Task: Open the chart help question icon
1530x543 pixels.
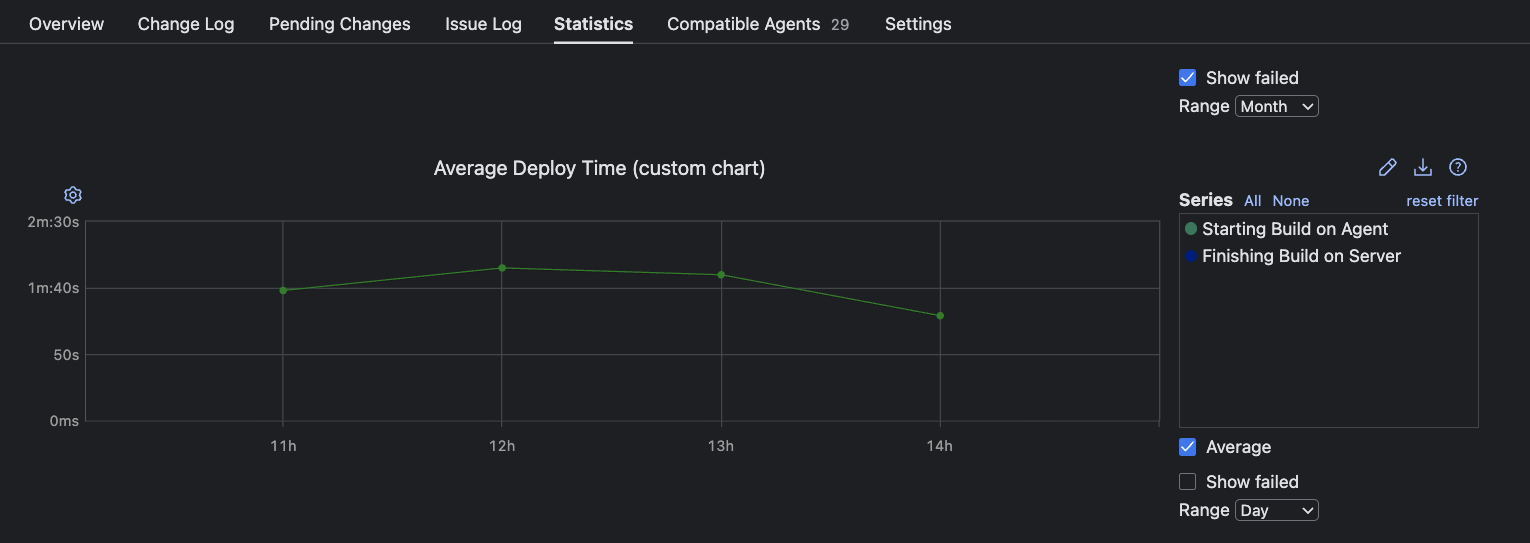Action: (x=1458, y=167)
